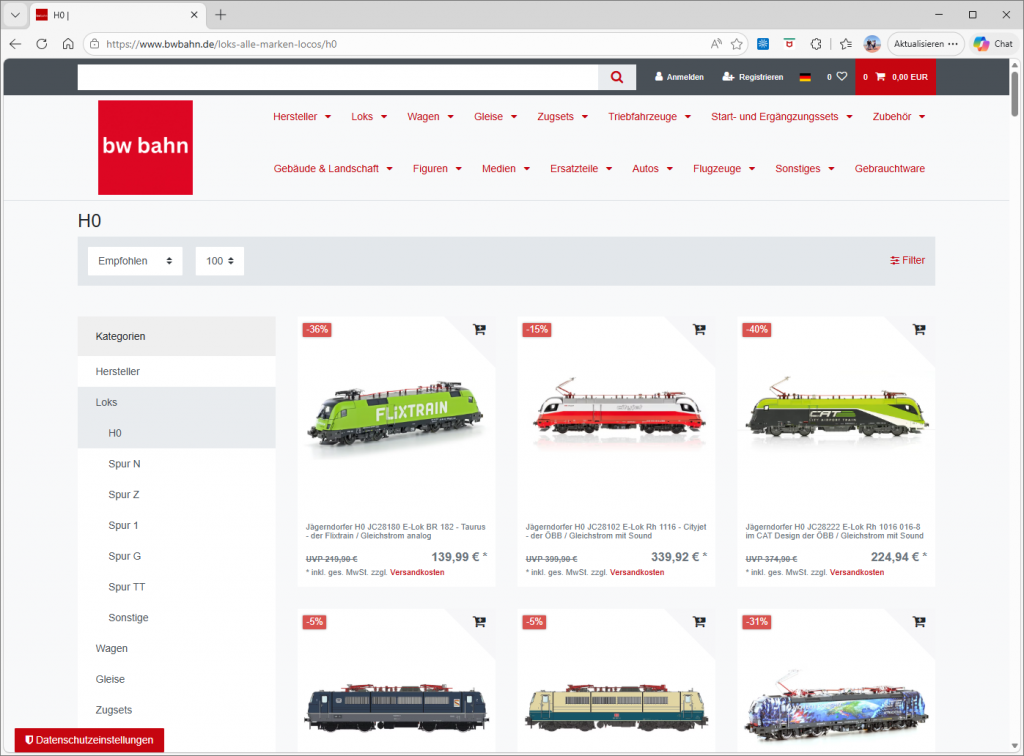1024x756 pixels.
Task: Expand the Hersteller navigation menu
Action: (301, 117)
